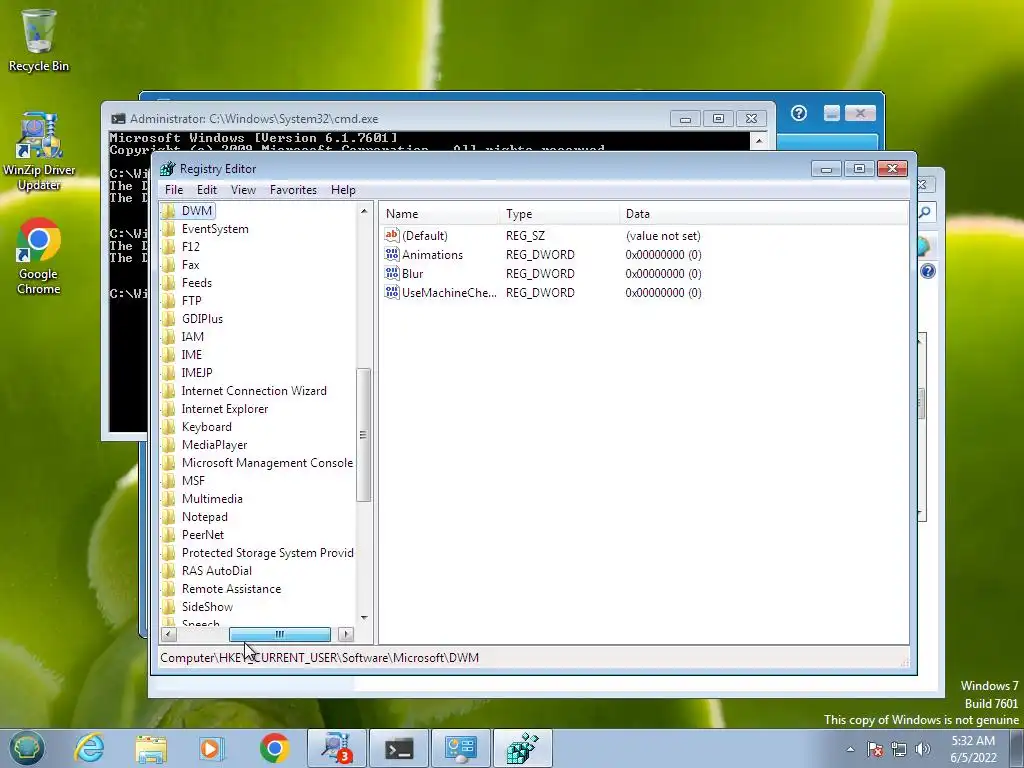Select the Animations value name
Image resolution: width=1024 pixels, height=768 pixels.
pyautogui.click(x=432, y=255)
